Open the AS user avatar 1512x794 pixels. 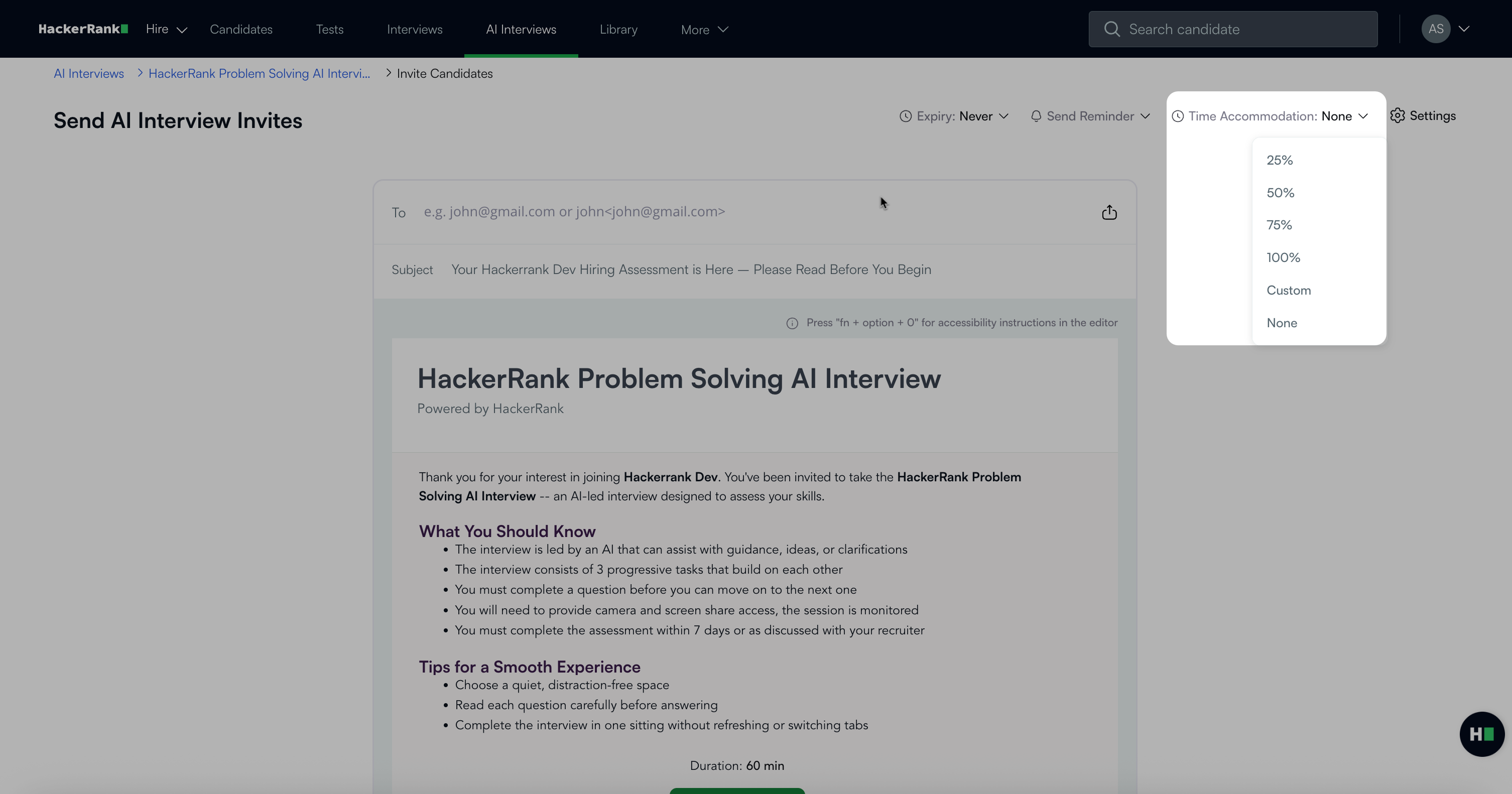pyautogui.click(x=1436, y=29)
